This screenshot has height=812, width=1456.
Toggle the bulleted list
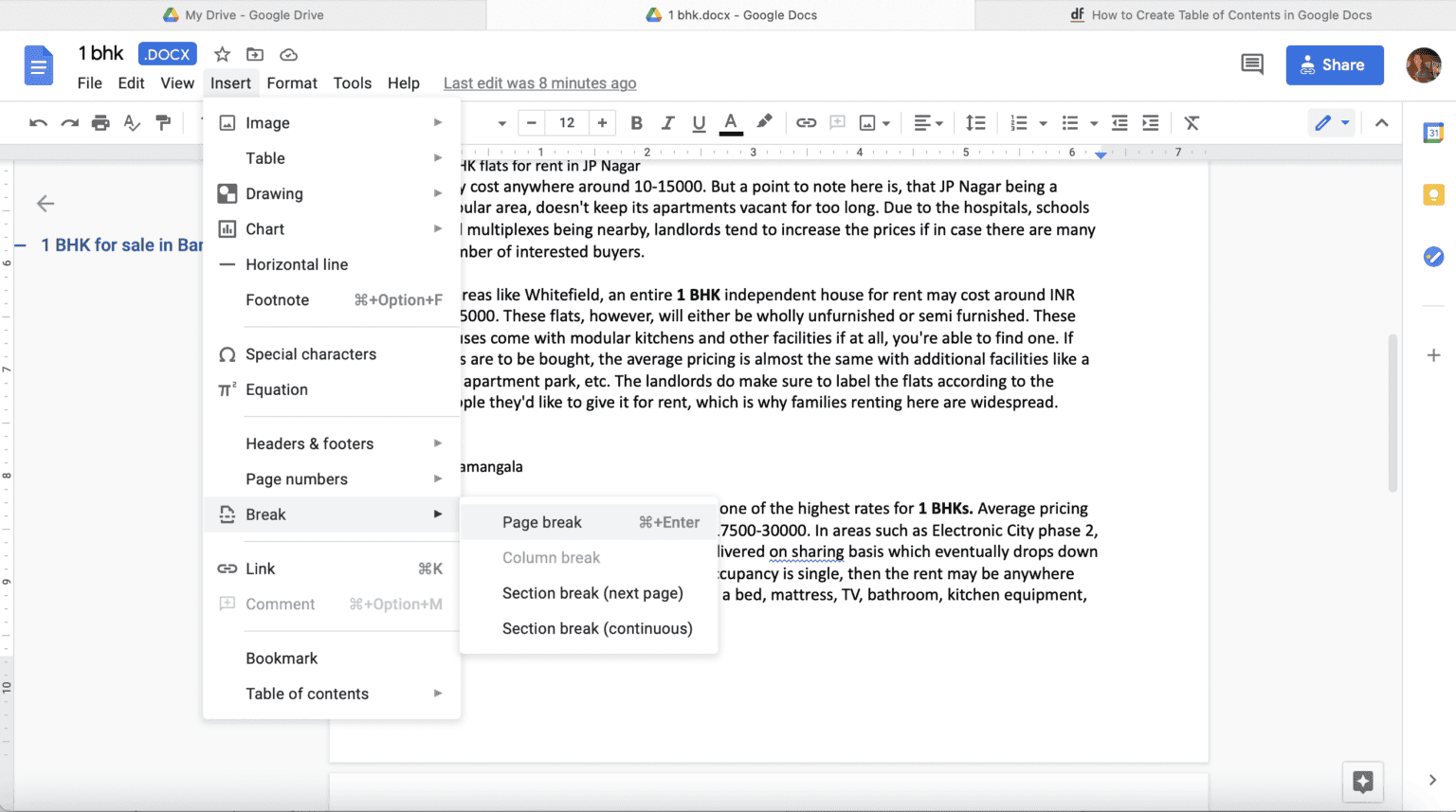click(1069, 122)
